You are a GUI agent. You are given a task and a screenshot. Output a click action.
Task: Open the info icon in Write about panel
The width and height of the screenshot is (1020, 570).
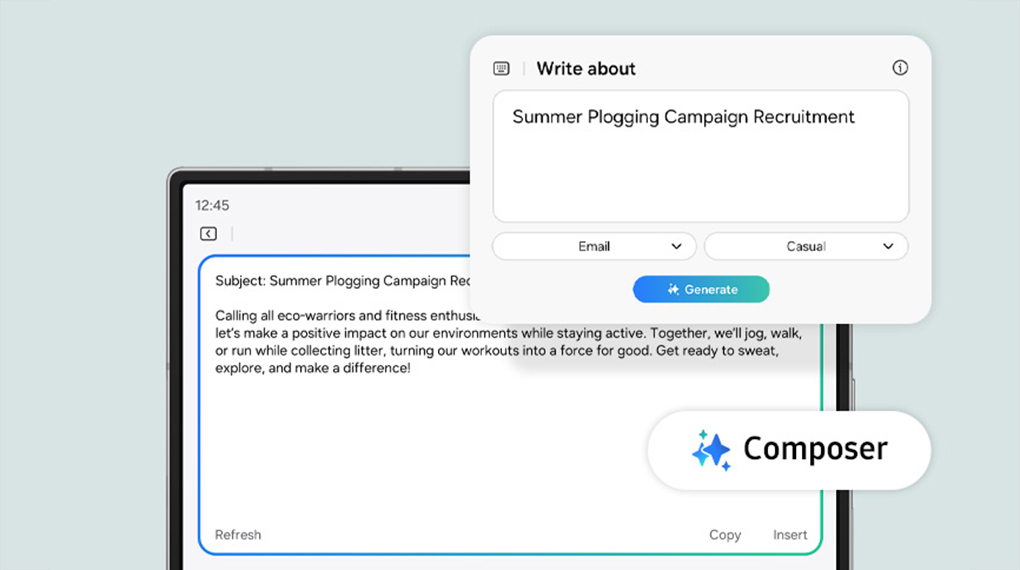click(x=900, y=68)
